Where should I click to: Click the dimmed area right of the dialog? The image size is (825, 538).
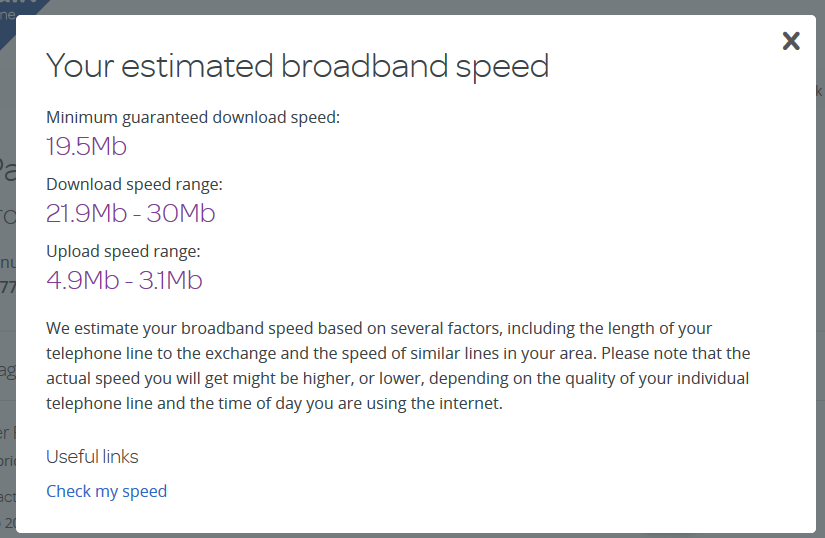[x=820, y=300]
